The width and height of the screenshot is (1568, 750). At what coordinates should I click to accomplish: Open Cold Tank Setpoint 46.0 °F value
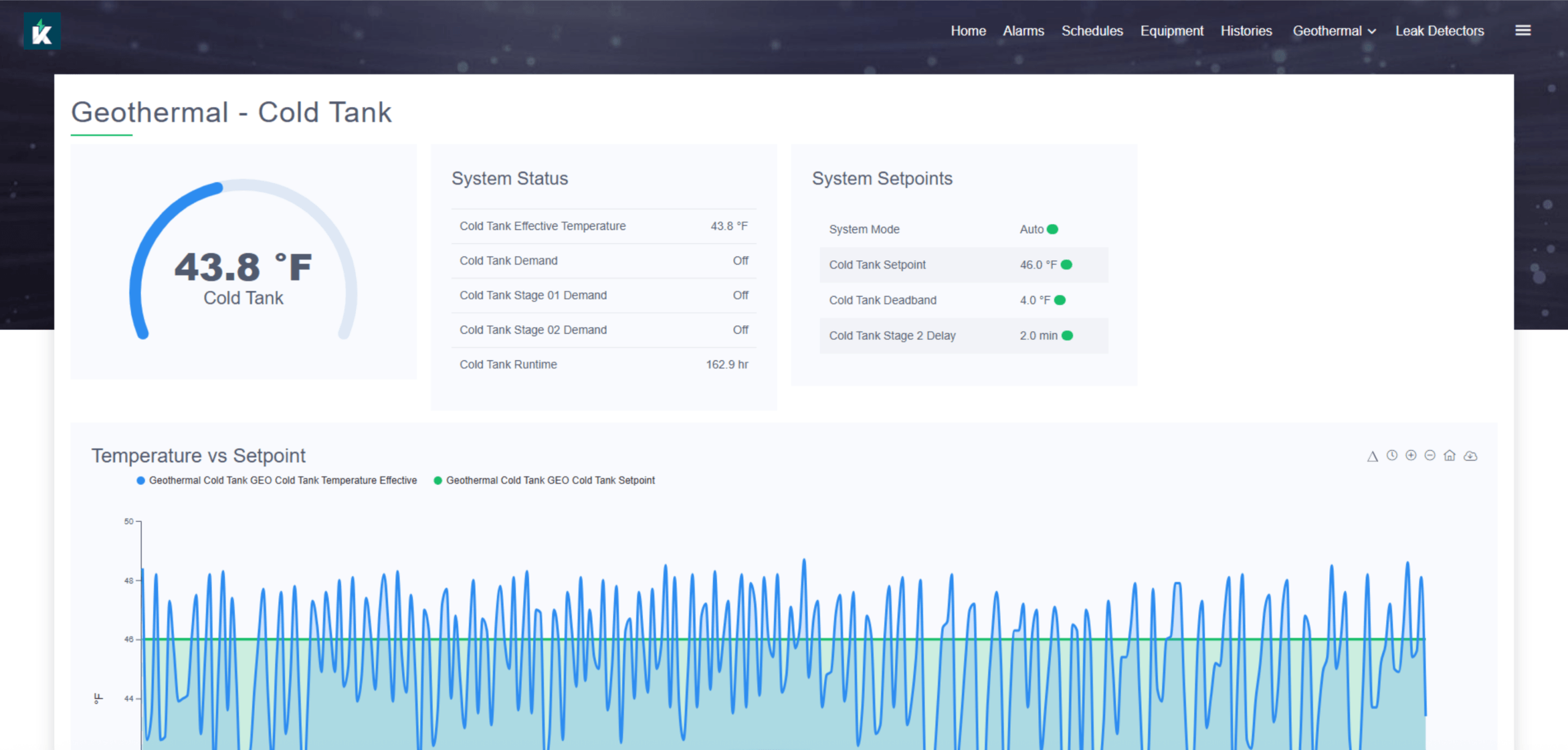pos(1038,265)
